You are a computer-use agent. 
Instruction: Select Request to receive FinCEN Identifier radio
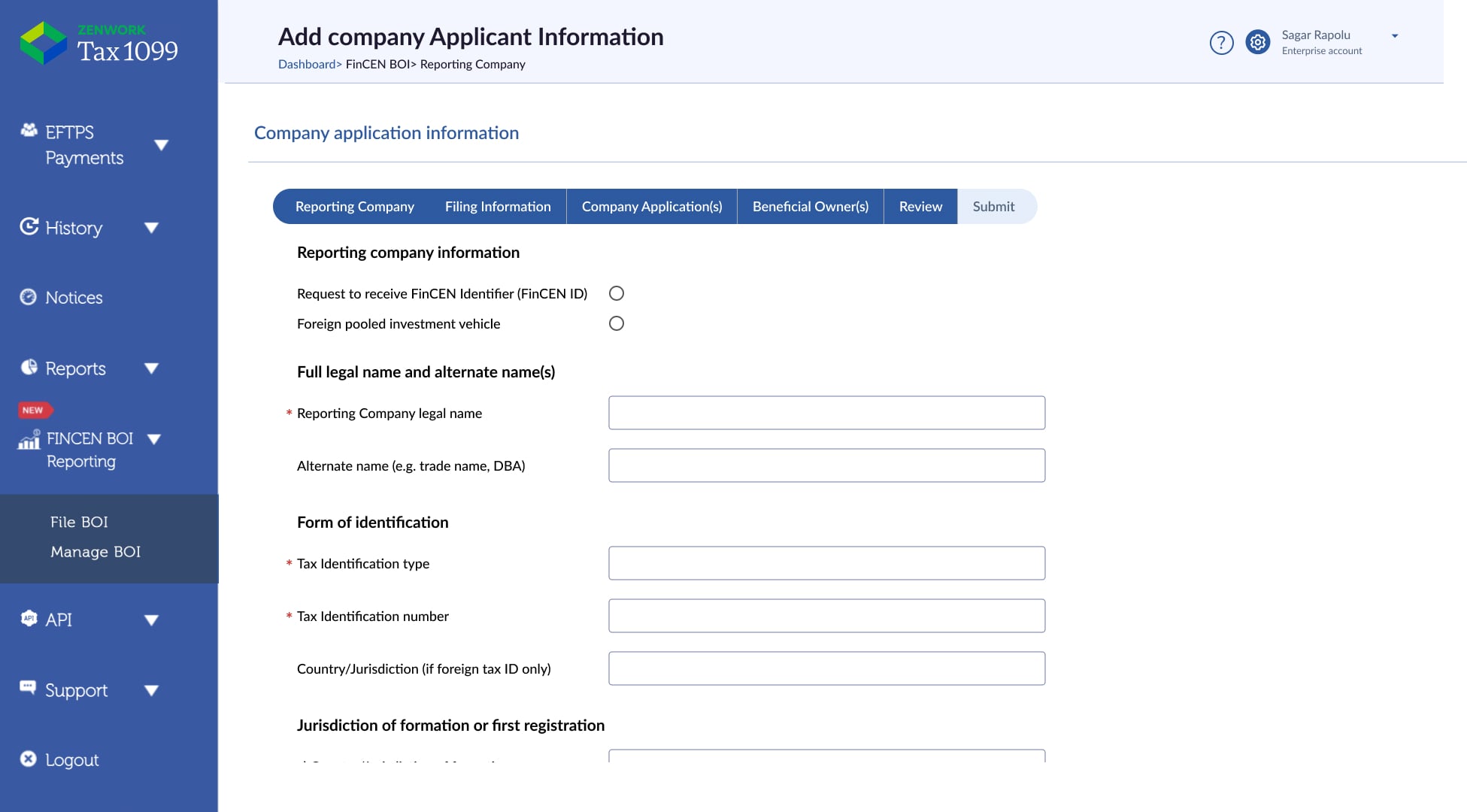tap(617, 293)
